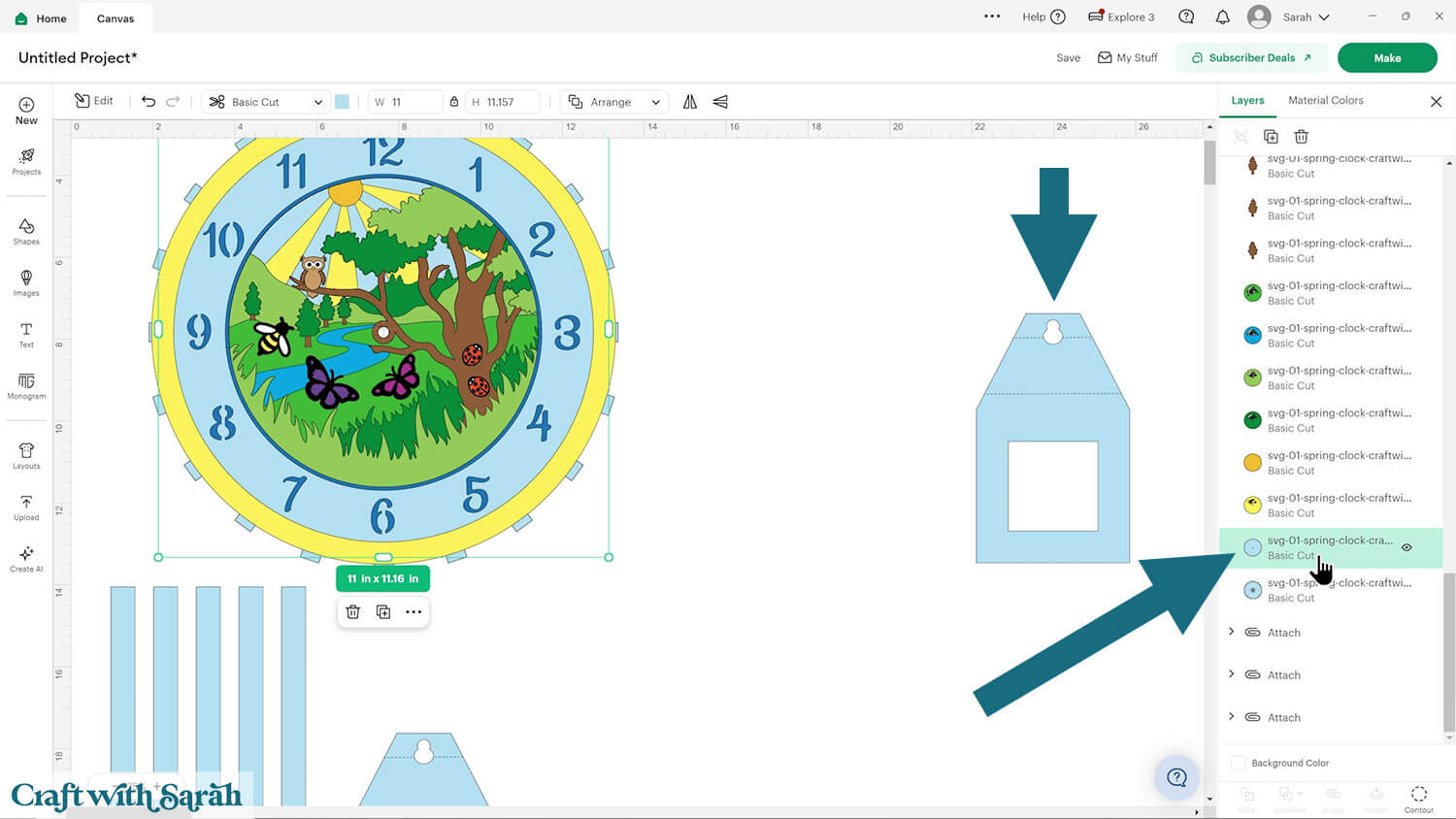Open the notifications bell

click(1223, 16)
